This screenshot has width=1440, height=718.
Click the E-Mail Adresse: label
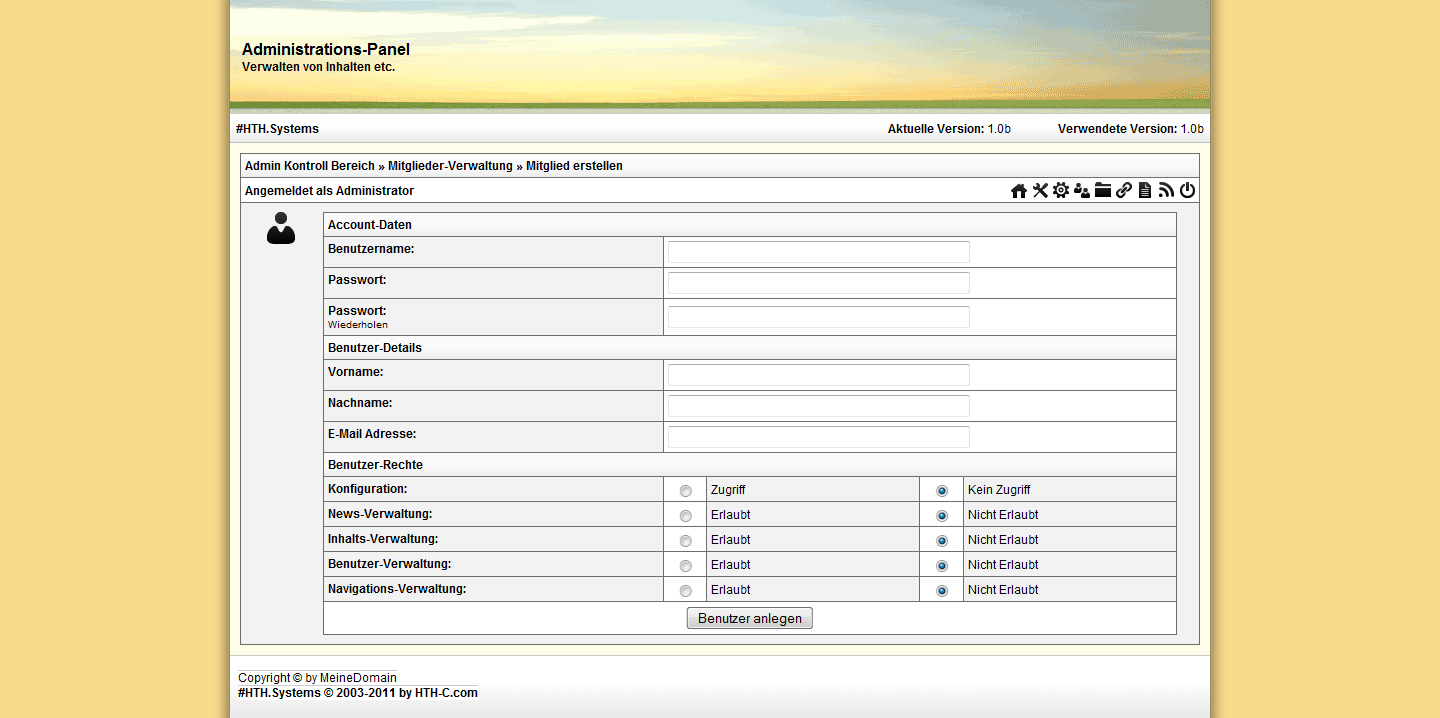(x=372, y=434)
